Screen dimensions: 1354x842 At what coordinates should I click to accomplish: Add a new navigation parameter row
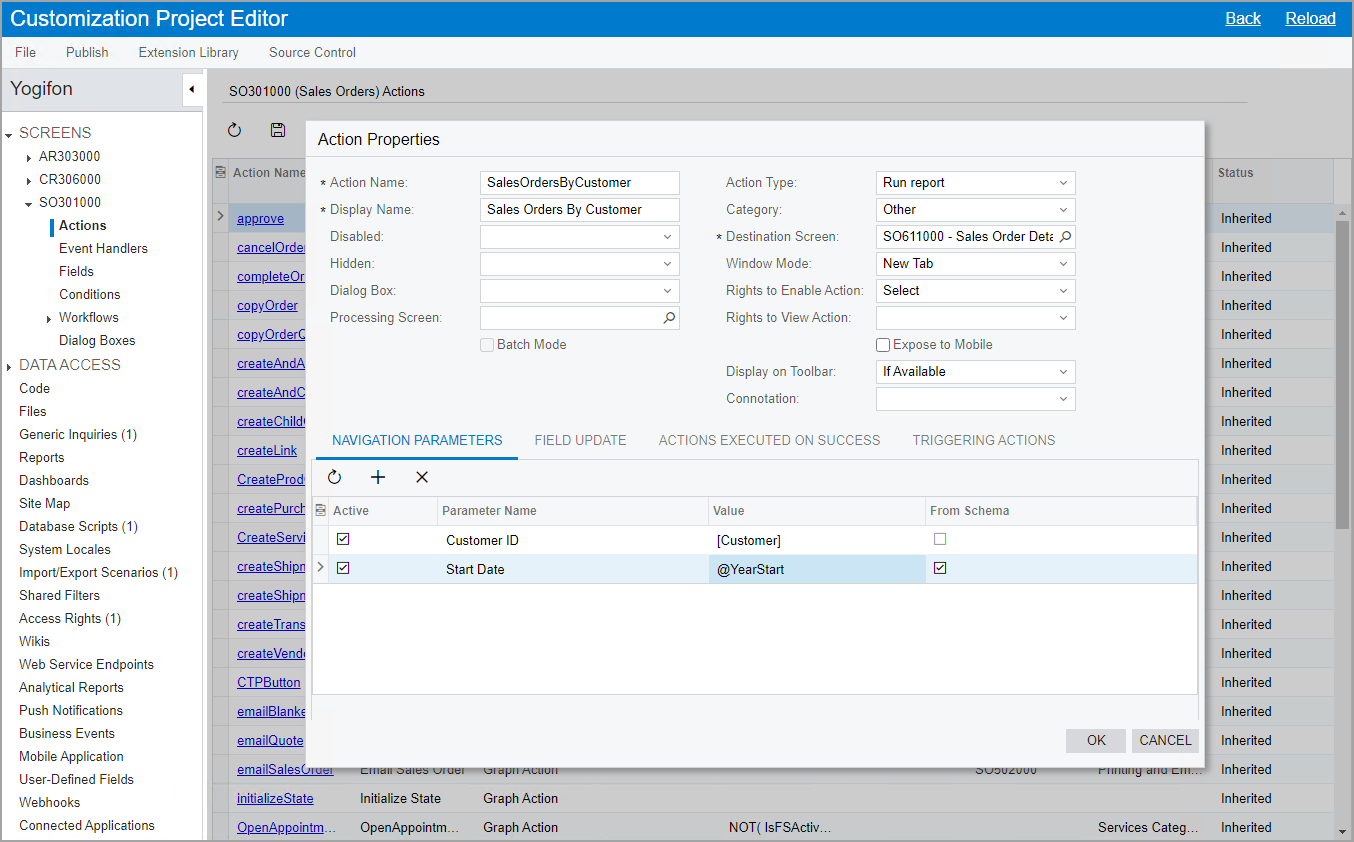coord(378,478)
